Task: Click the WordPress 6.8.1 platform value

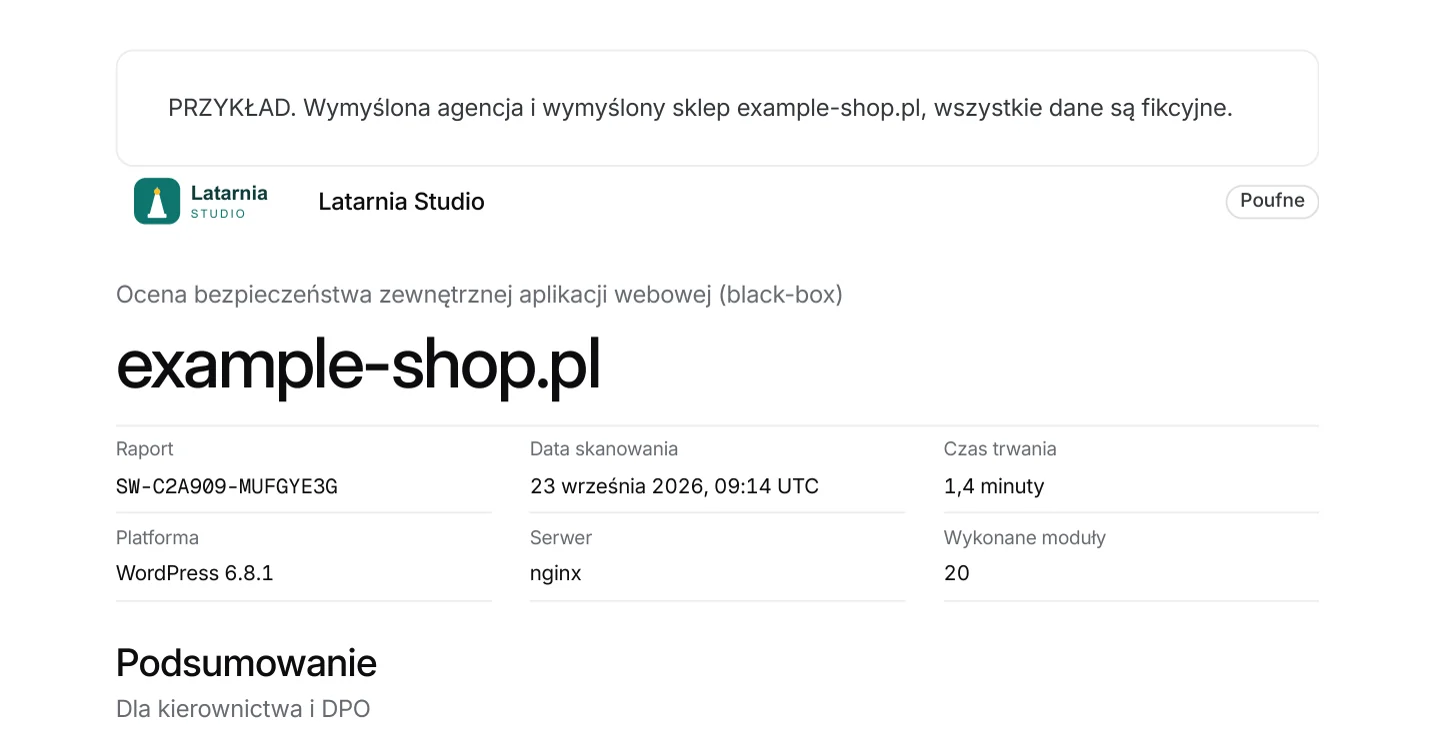Action: (195, 573)
